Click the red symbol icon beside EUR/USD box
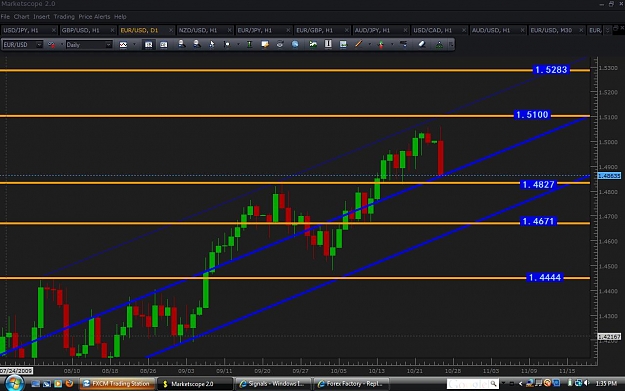The width and height of the screenshot is (625, 391). (51, 45)
